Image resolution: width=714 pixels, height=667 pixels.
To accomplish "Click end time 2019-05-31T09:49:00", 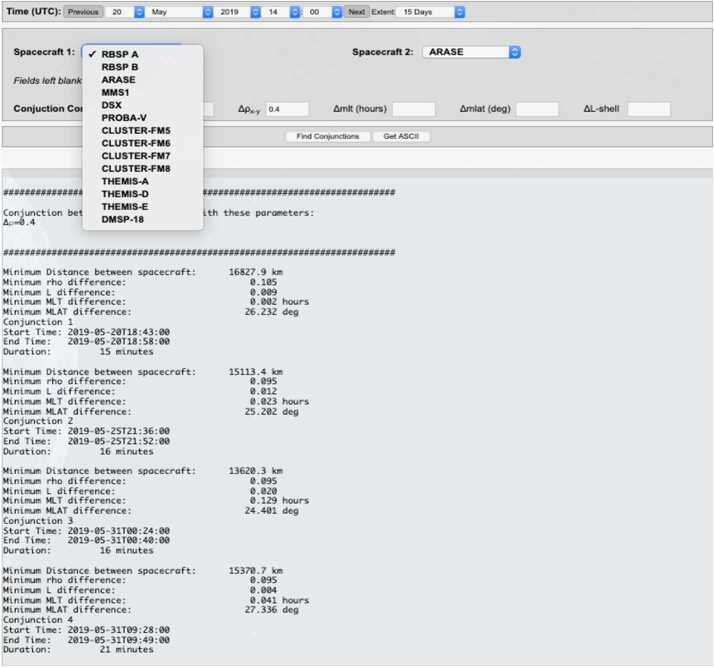I will (x=118, y=640).
